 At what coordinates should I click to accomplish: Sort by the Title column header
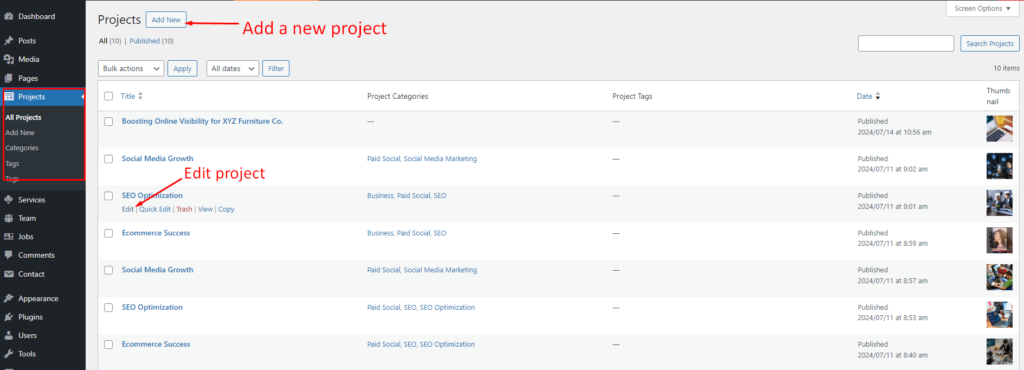128,96
